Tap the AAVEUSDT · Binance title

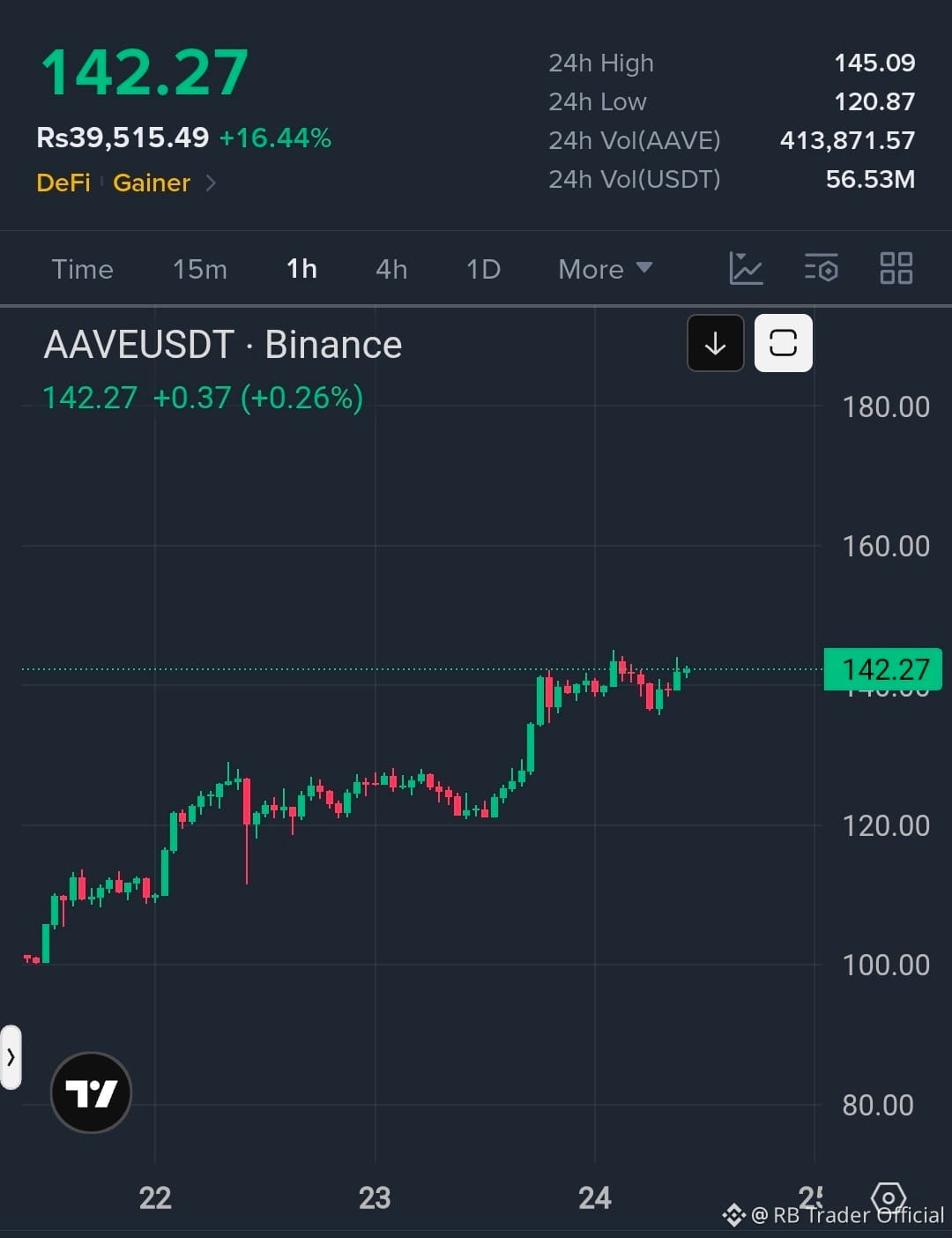223,345
